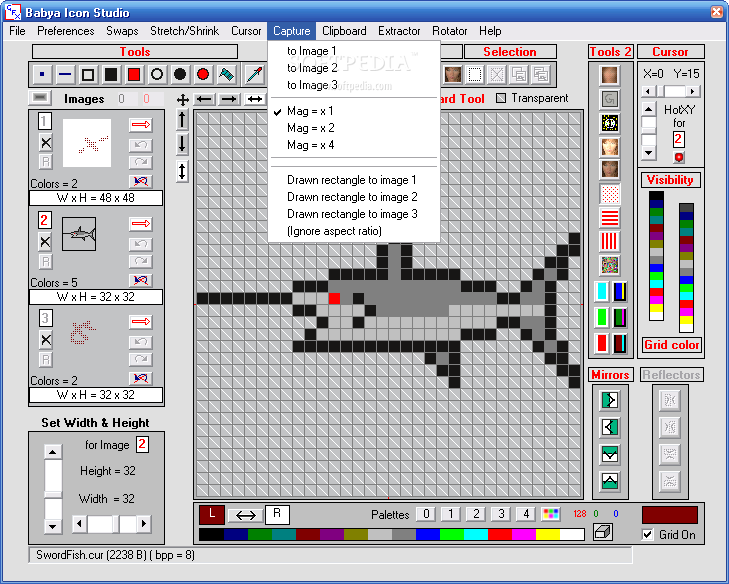Select the hollow circle tool
Screen dimensions: 729x584
tap(157, 74)
